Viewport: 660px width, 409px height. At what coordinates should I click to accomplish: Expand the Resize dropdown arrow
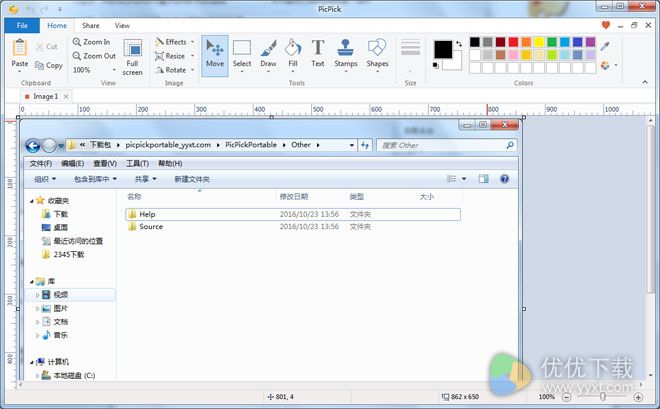[x=192, y=56]
